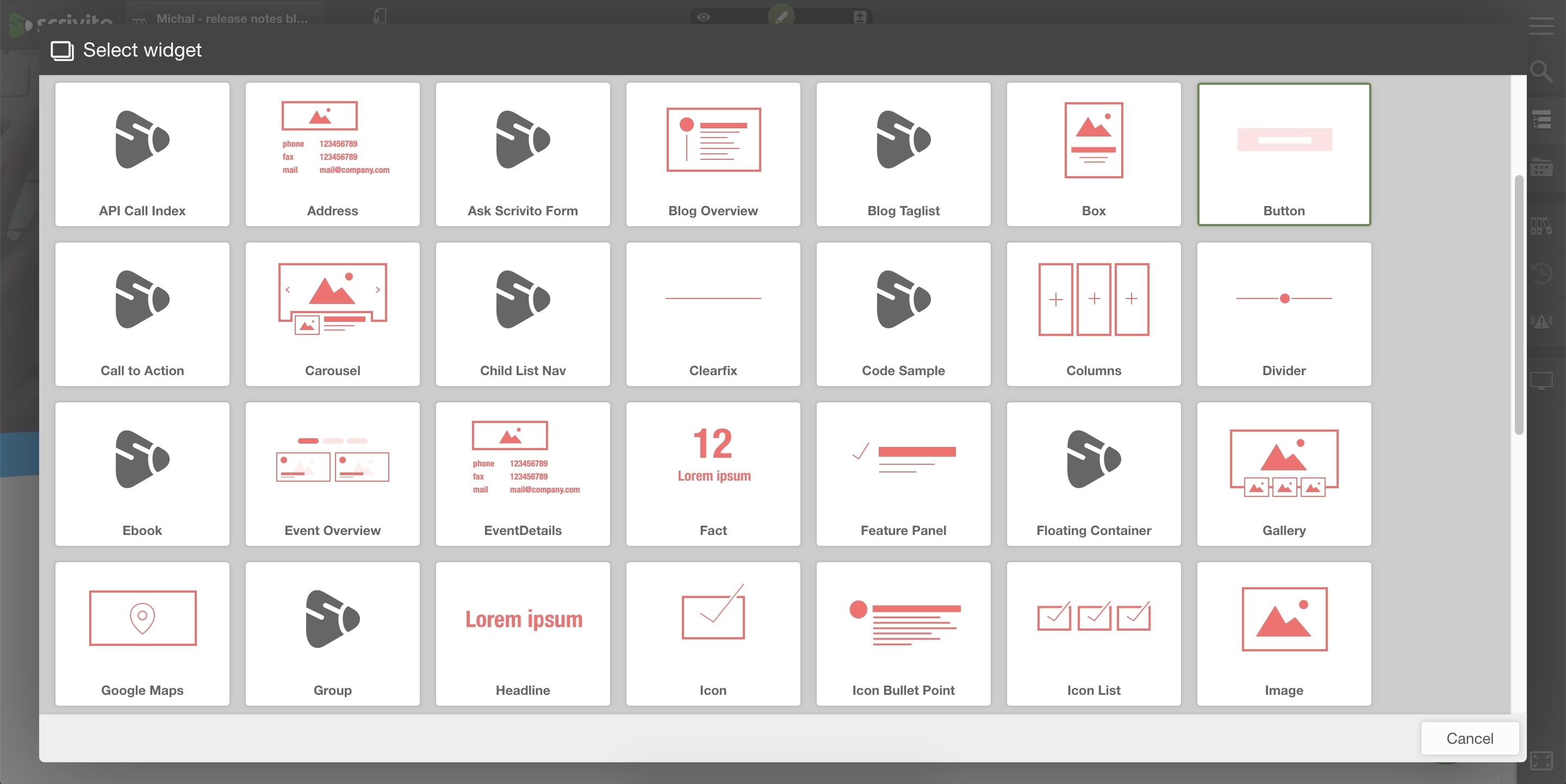
Task: Select the Blog Overview widget
Action: 712,154
